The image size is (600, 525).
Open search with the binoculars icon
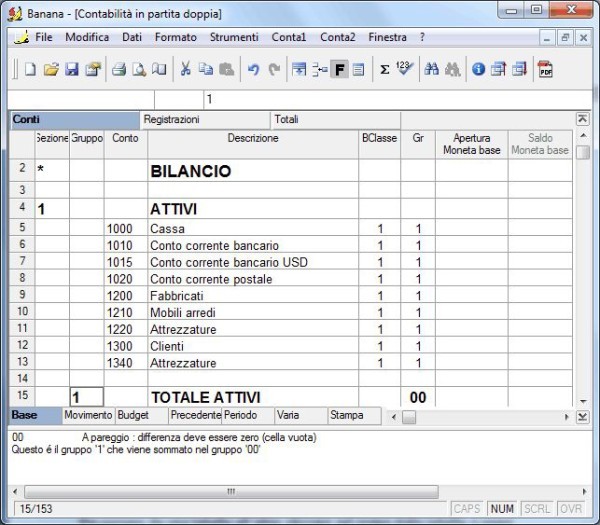432,70
